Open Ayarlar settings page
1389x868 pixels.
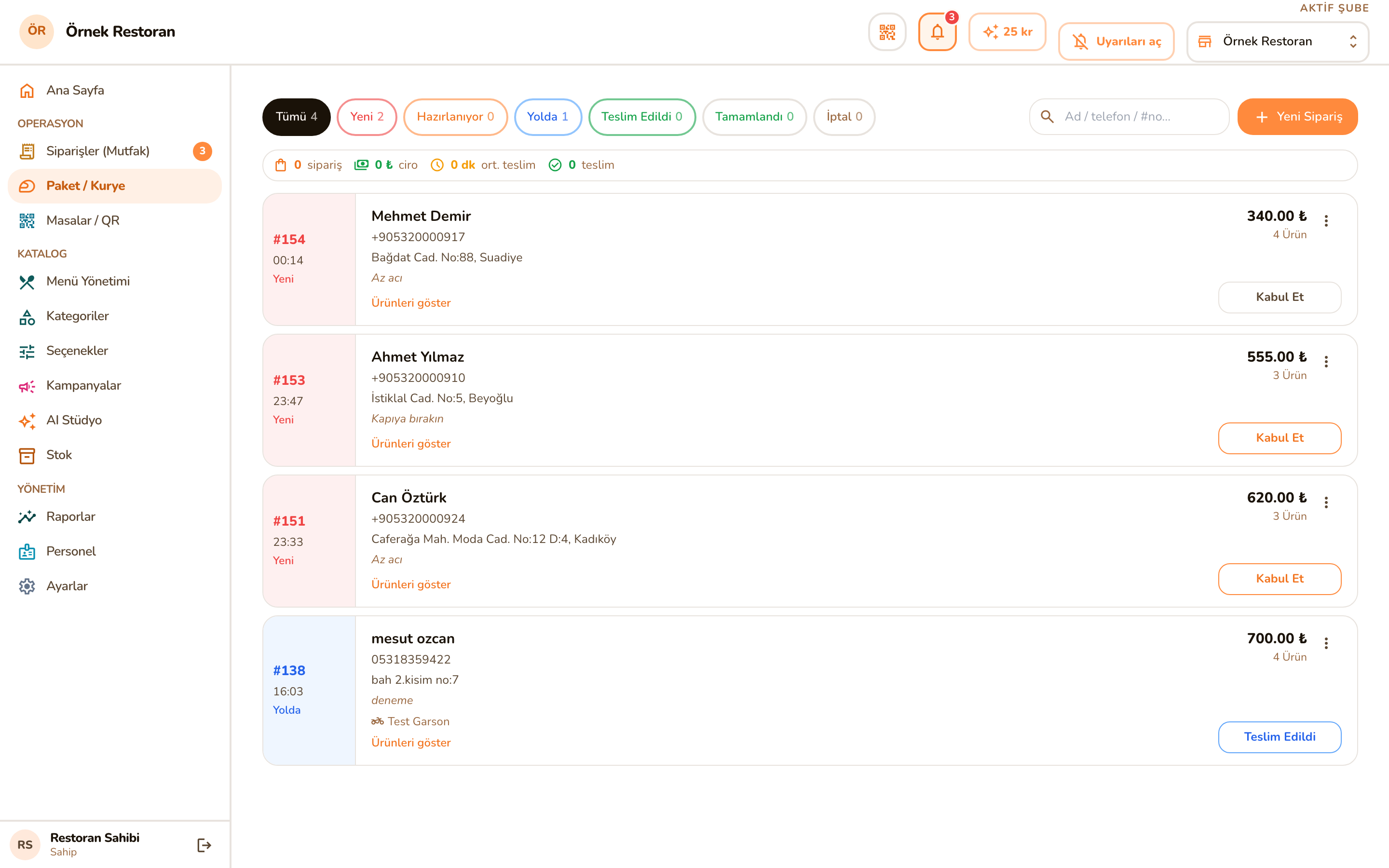[115, 586]
